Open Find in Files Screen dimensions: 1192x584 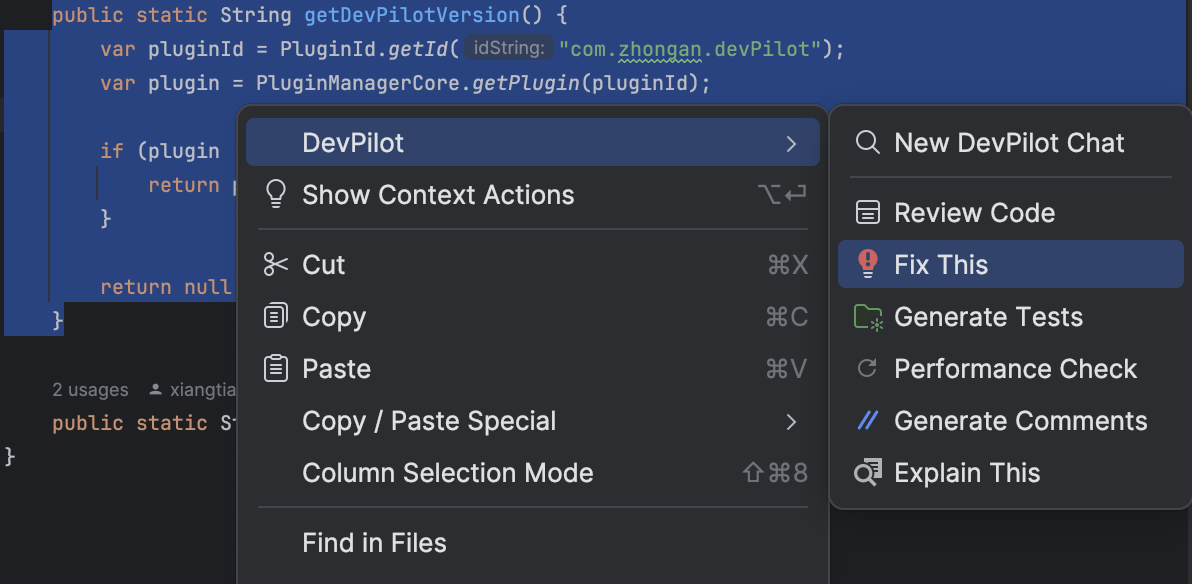tap(374, 543)
